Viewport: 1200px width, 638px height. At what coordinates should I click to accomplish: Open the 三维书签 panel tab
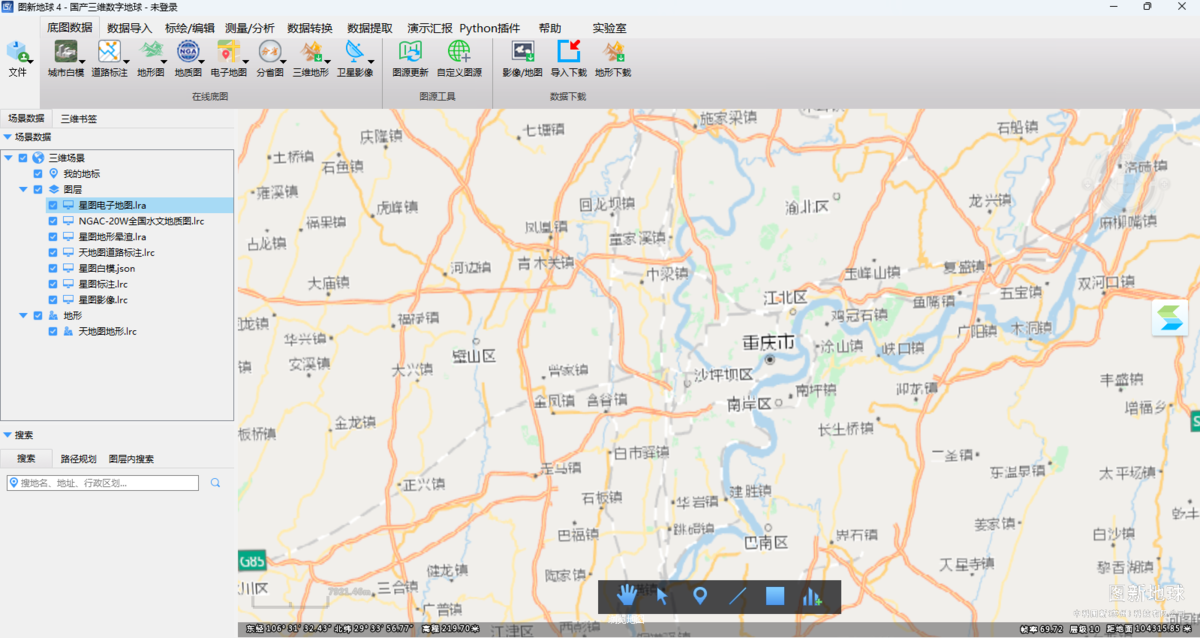tap(79, 119)
